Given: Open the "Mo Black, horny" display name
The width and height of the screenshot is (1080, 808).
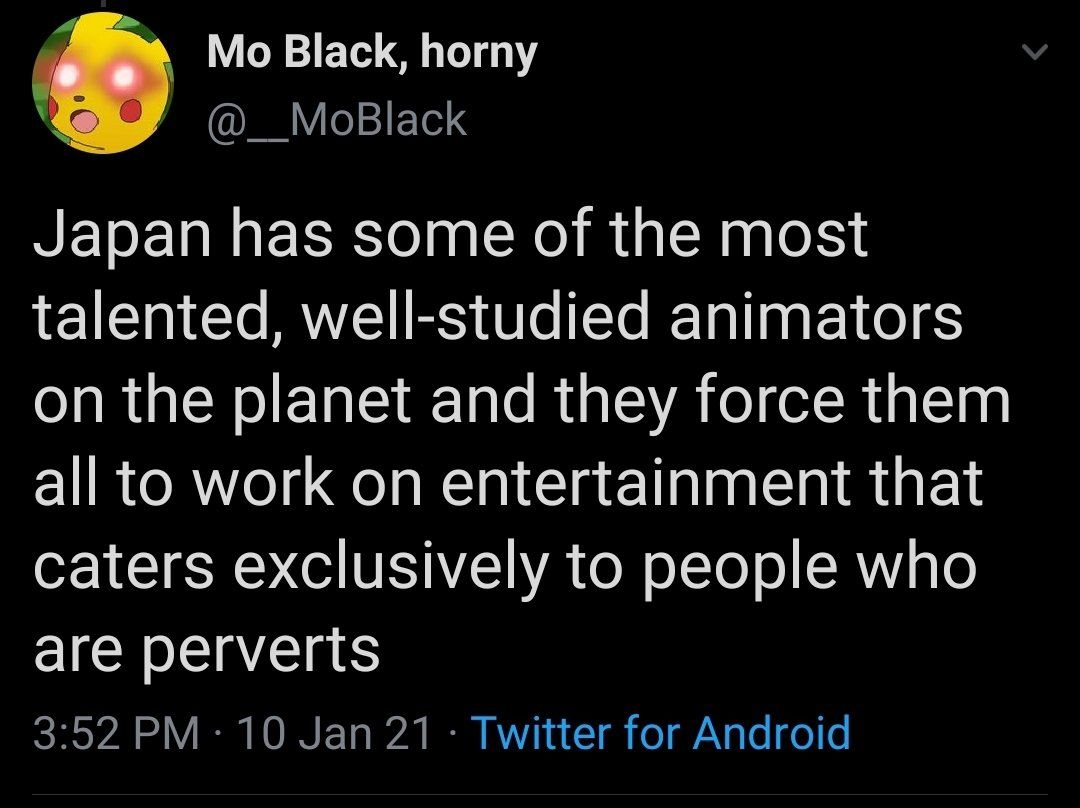Looking at the screenshot, I should point(372,54).
